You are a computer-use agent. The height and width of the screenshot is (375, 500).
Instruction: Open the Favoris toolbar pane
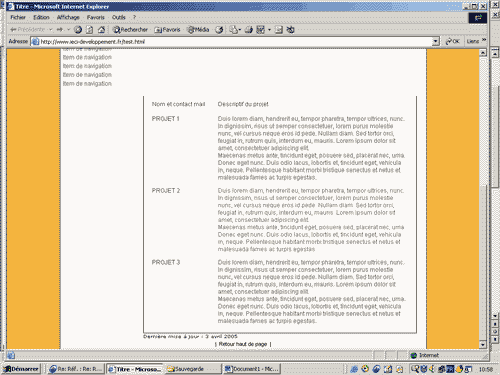(167, 30)
